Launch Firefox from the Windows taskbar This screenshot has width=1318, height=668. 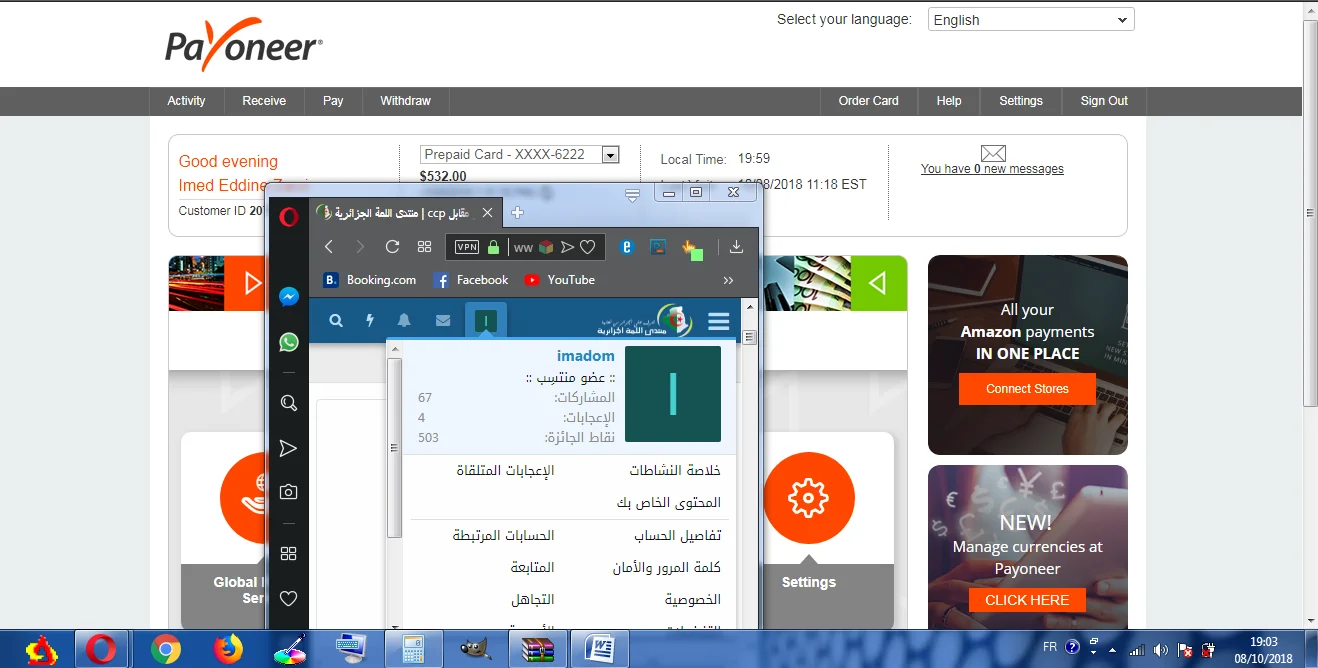point(229,649)
